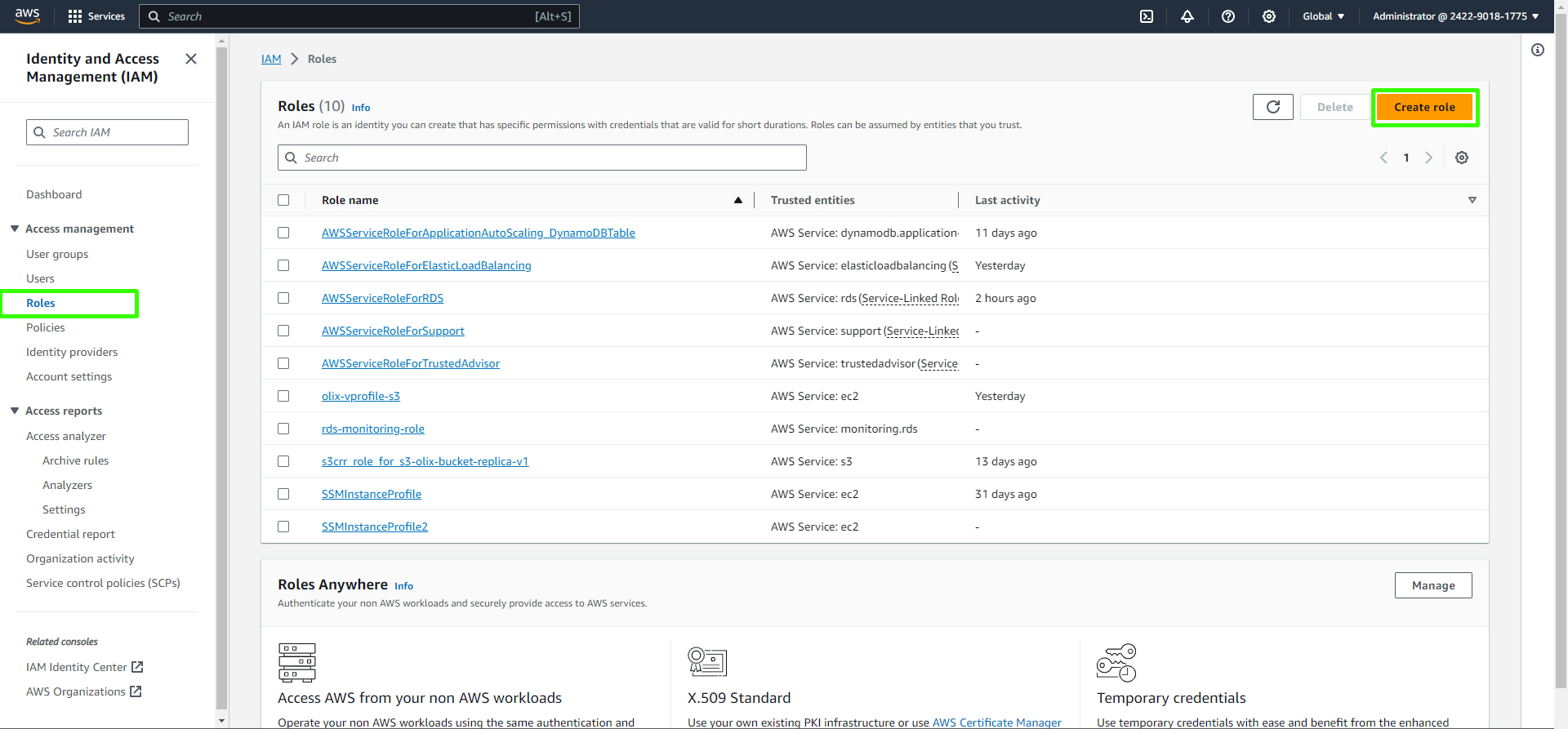Tick the AWSServiceRoleForSupport checkbox
The height and width of the screenshot is (729, 1568).
pos(283,331)
